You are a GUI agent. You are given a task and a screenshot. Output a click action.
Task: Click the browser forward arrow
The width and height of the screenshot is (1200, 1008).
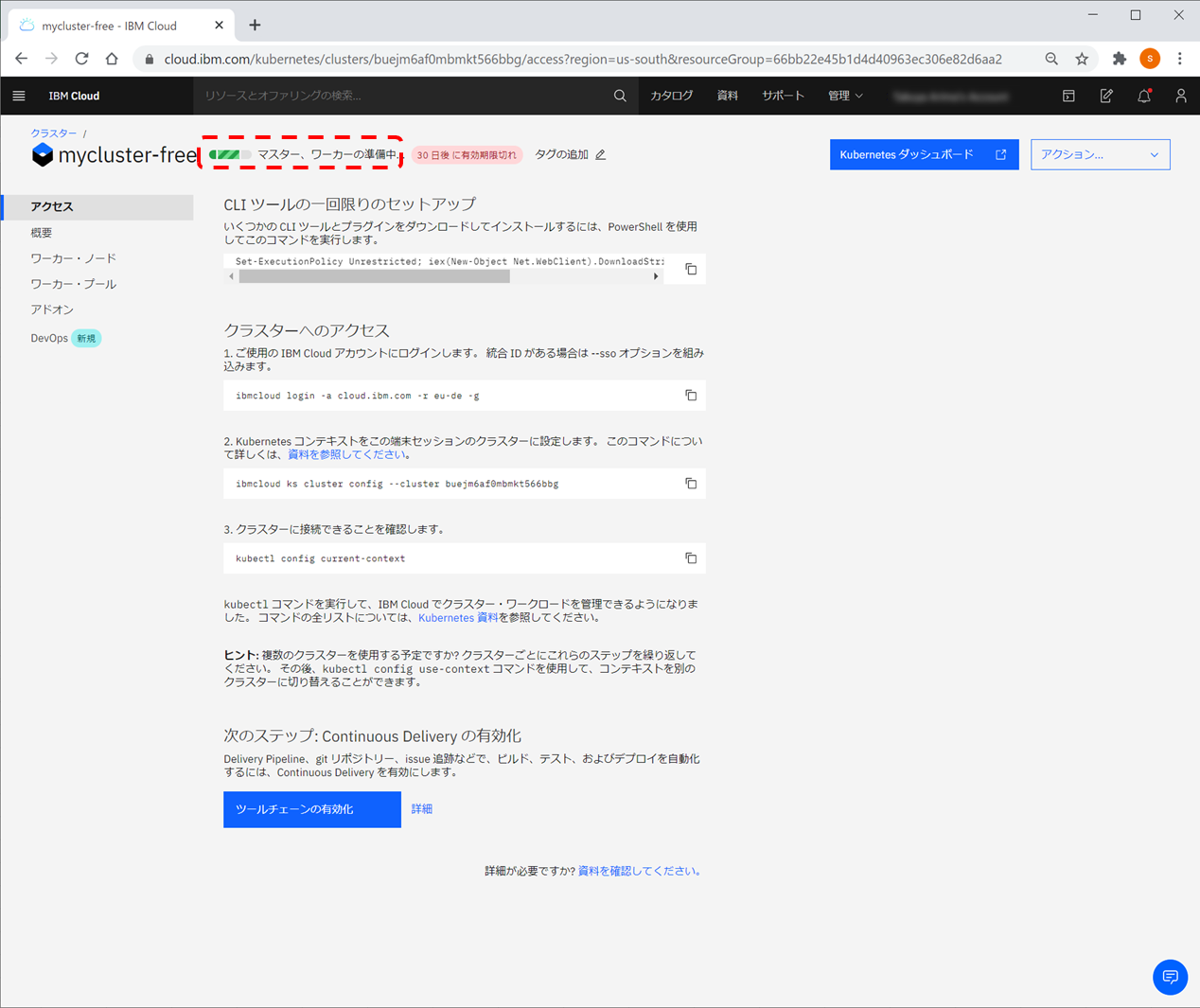click(51, 59)
